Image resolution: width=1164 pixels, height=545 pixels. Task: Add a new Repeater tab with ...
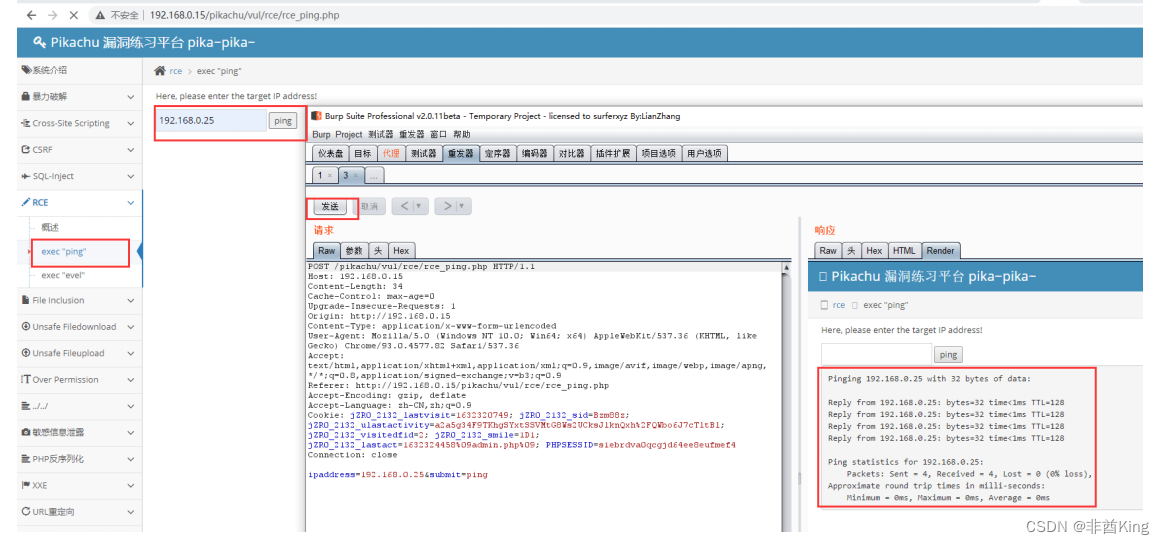point(373,176)
